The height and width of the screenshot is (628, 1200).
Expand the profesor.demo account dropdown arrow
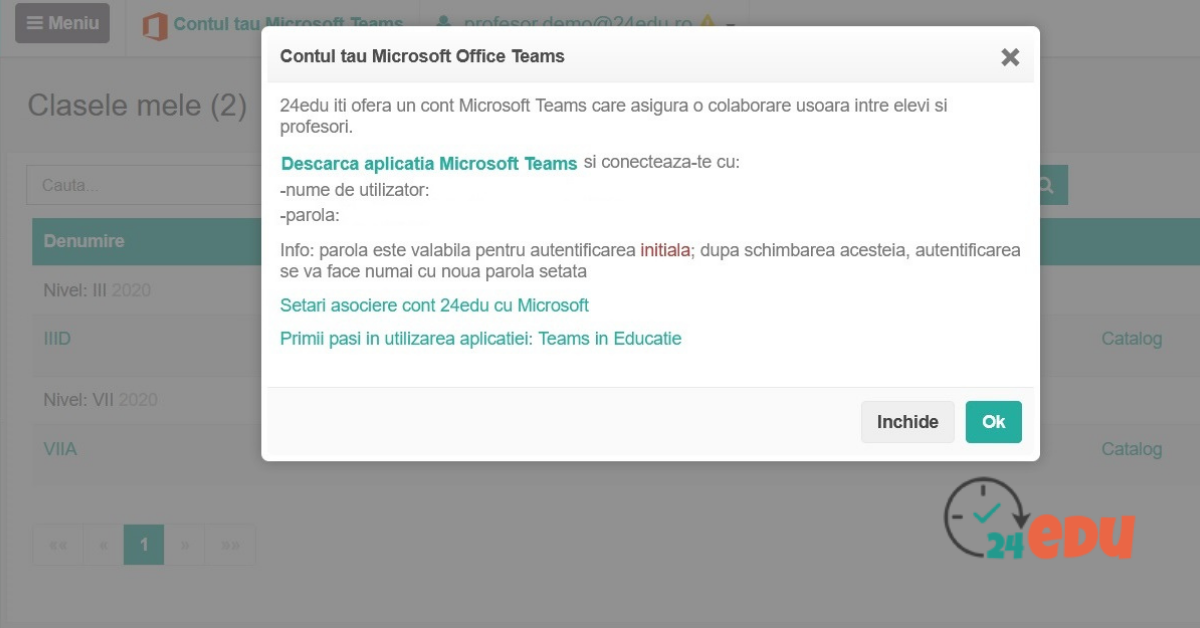coord(731,26)
